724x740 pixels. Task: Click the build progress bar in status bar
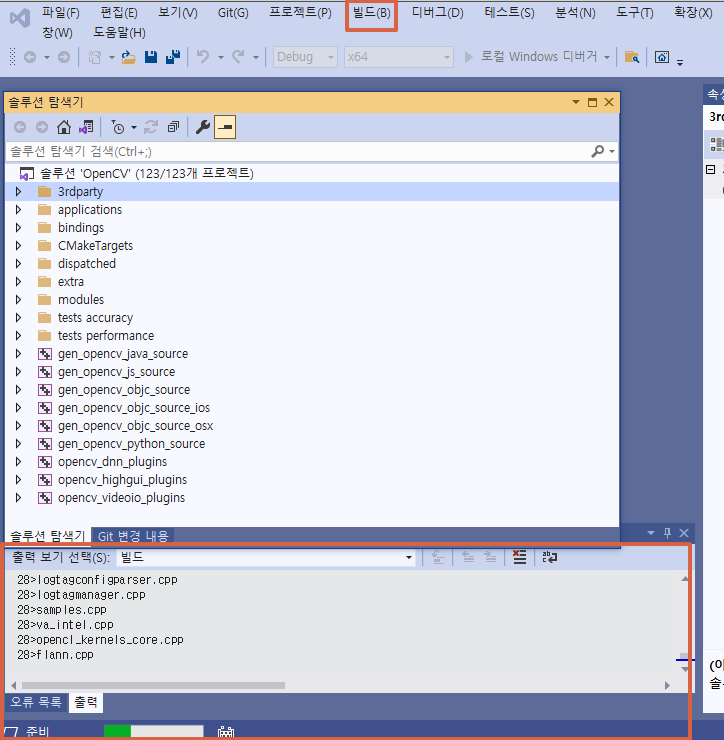pyautogui.click(x=154, y=732)
